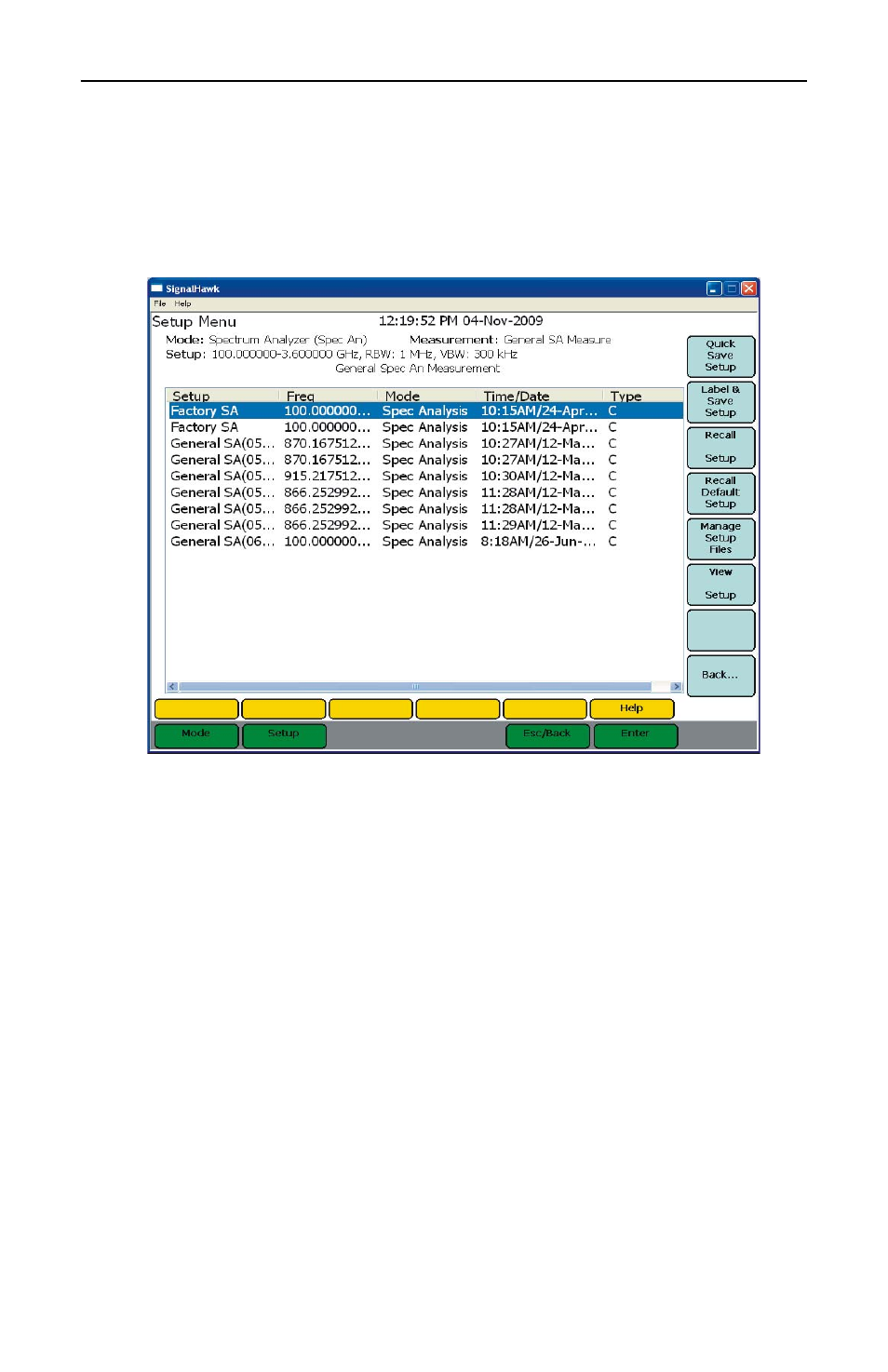Click the SignalHawk title bar icon
Image resolution: width=888 pixels, height=1372 pixels.
[157, 289]
